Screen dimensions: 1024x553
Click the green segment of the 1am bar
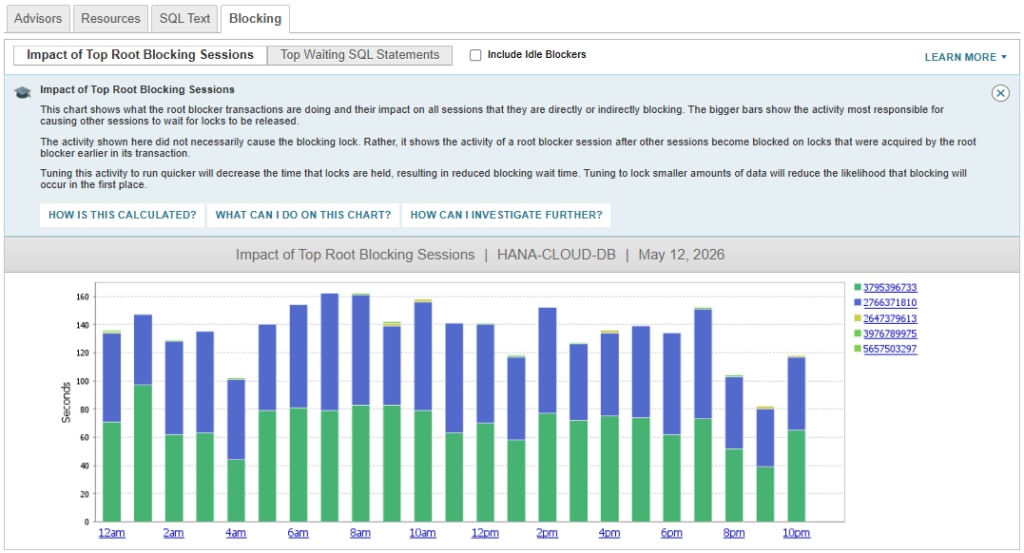click(143, 453)
